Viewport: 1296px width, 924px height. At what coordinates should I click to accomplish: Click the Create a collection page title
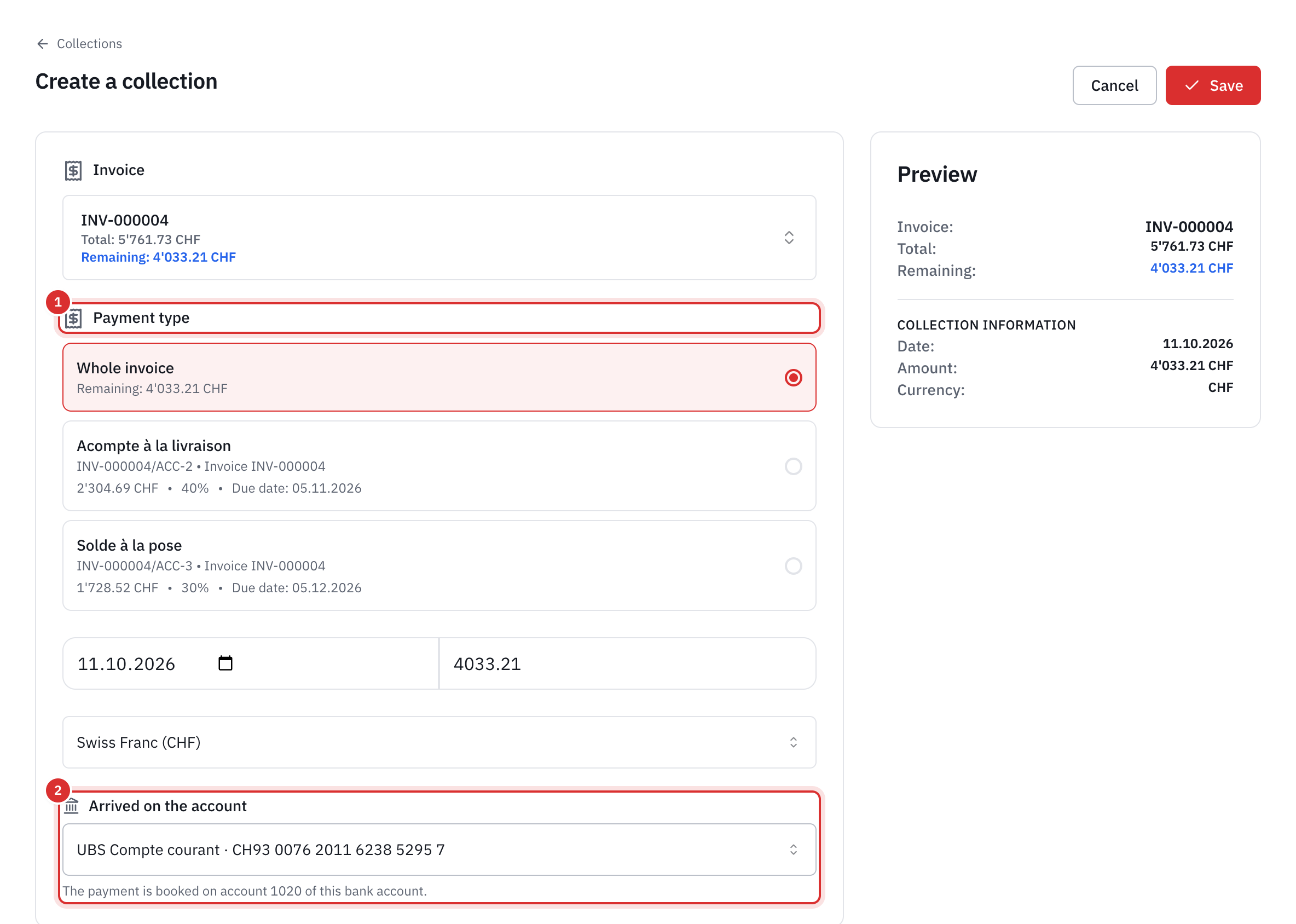pos(126,82)
